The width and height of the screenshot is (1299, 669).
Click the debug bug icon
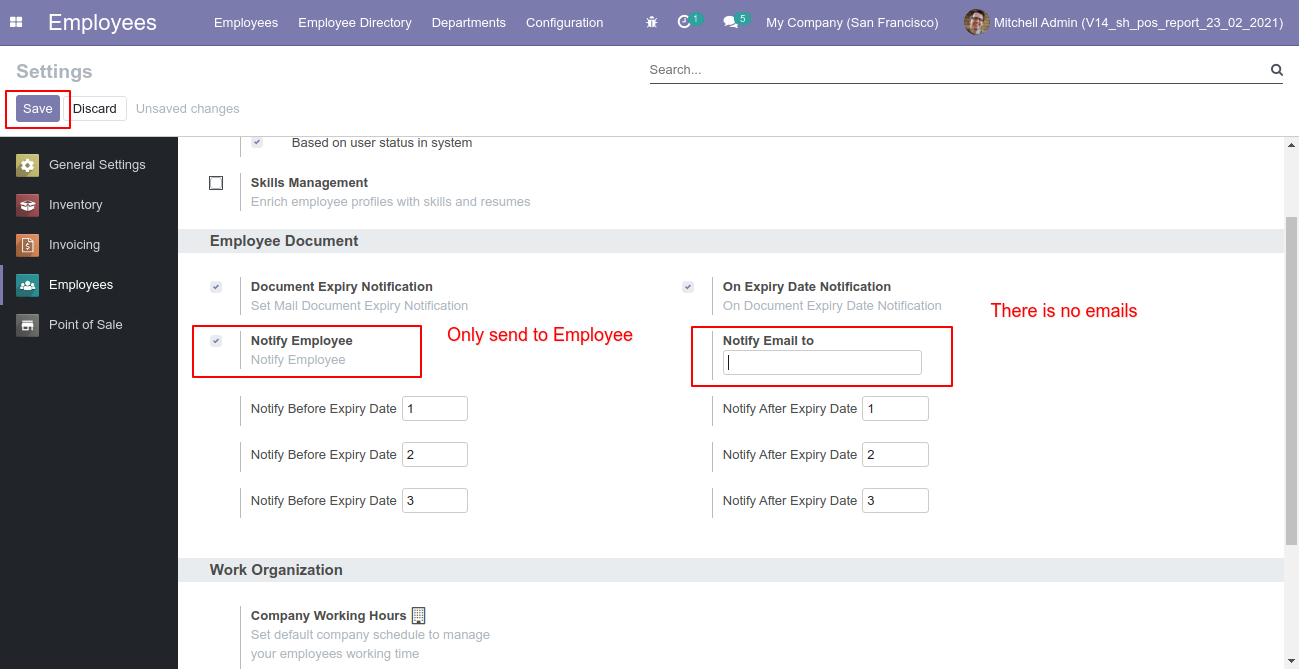(x=652, y=22)
